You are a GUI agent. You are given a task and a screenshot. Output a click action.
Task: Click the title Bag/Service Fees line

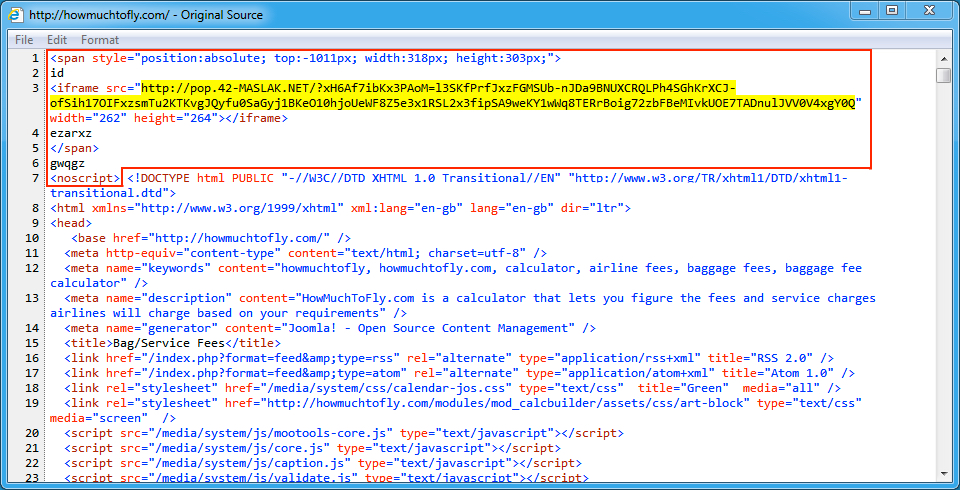tap(172, 343)
